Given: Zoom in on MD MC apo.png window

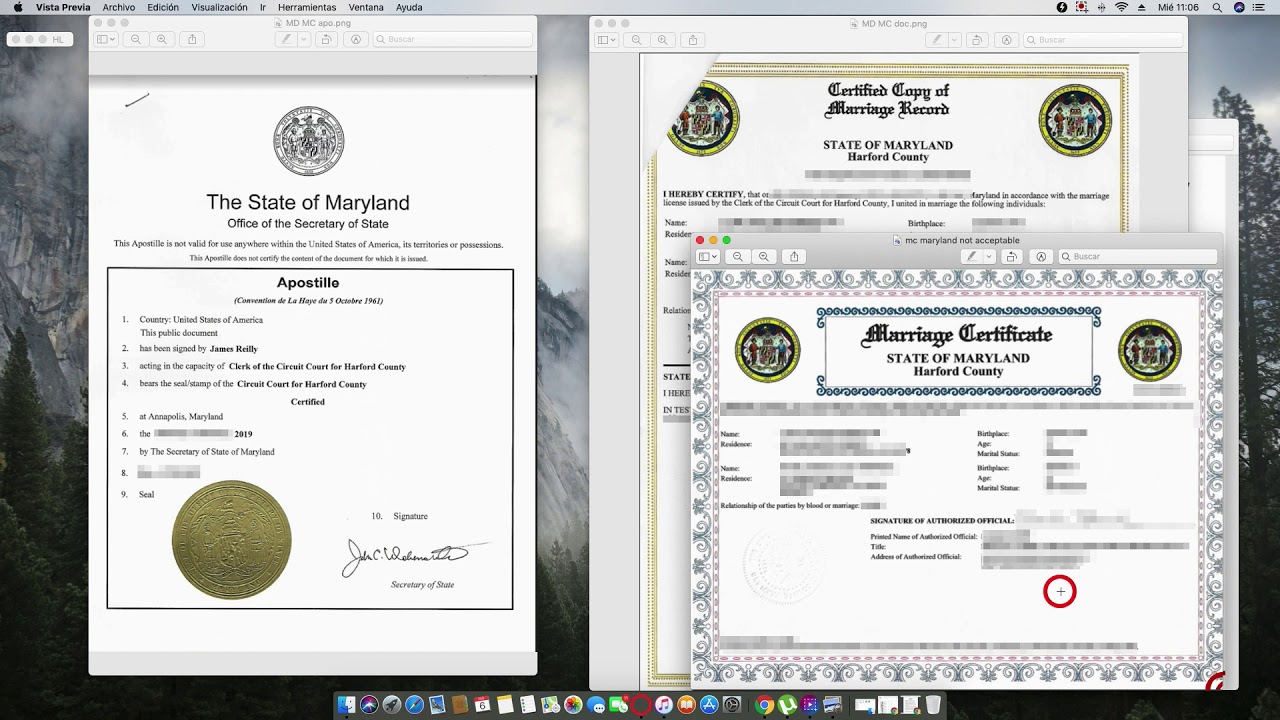Looking at the screenshot, I should (x=162, y=39).
